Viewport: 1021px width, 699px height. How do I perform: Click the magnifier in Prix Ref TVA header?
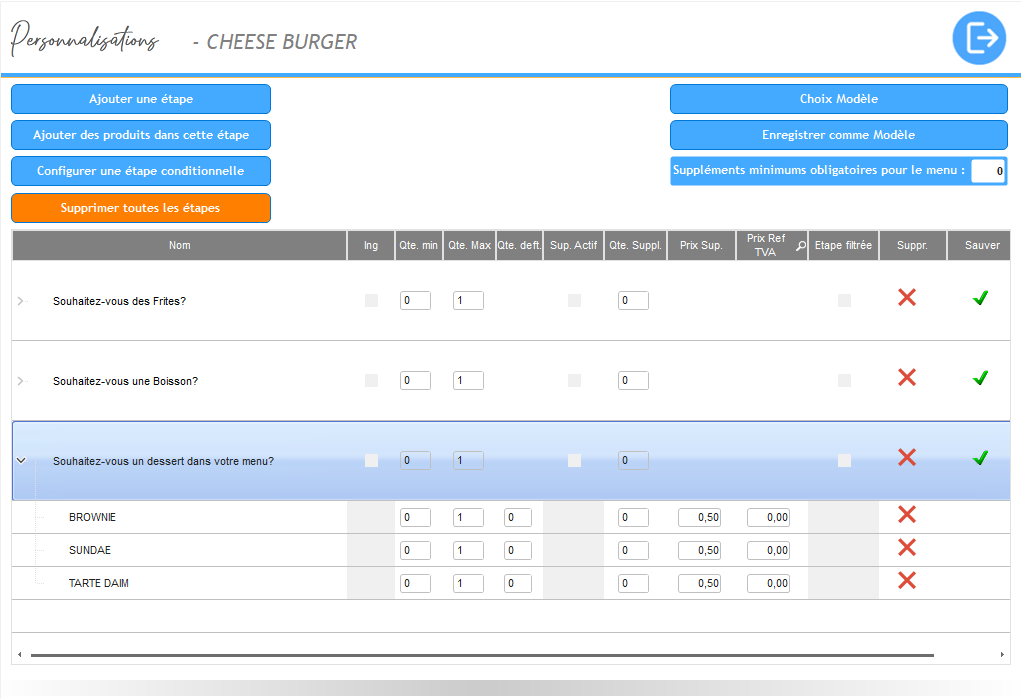click(x=800, y=246)
